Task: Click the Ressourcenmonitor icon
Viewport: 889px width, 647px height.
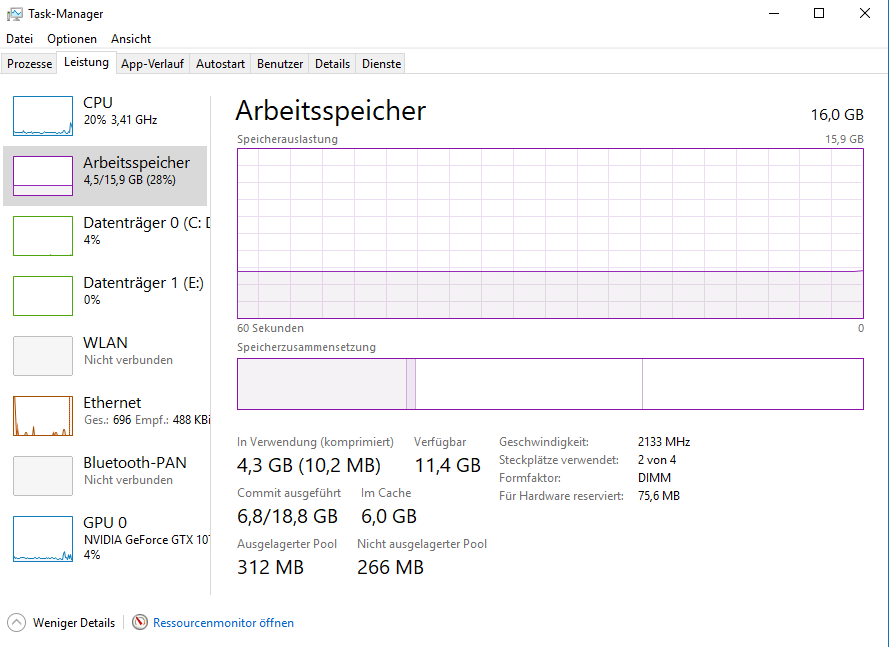Action: tap(140, 623)
